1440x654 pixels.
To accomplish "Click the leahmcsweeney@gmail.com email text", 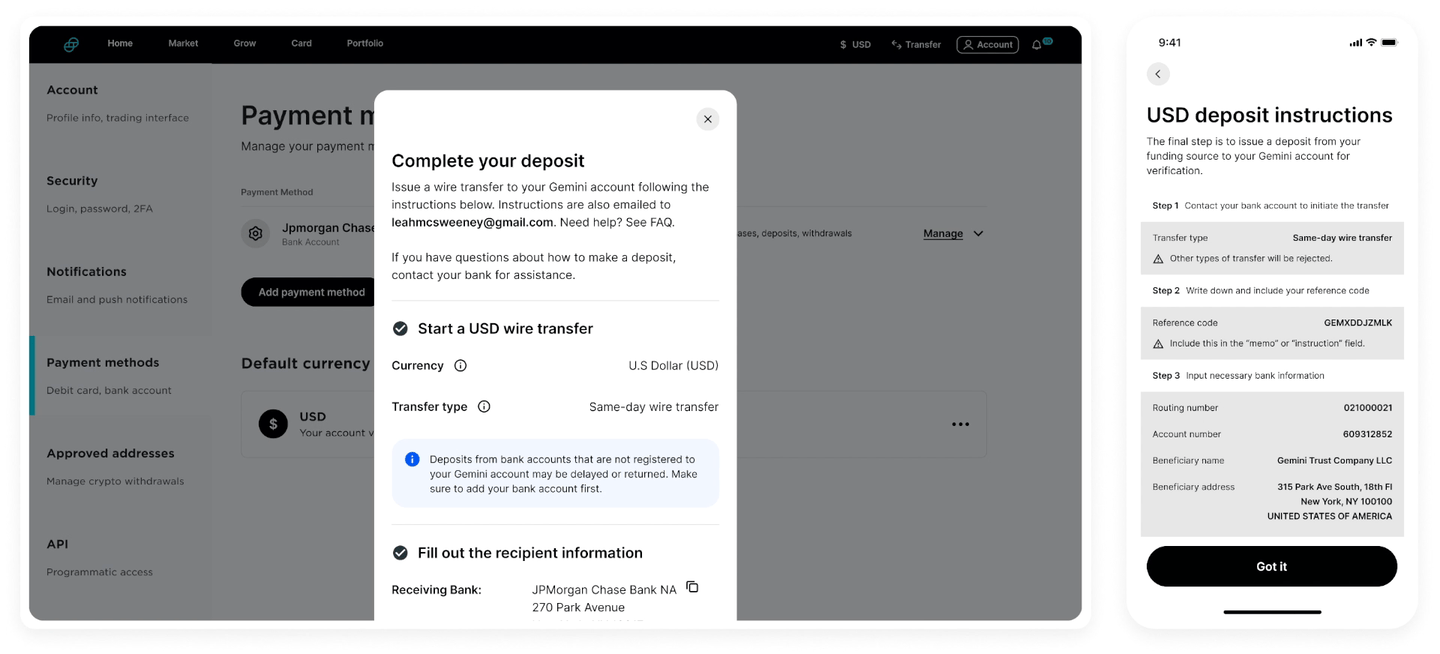I will click(472, 222).
